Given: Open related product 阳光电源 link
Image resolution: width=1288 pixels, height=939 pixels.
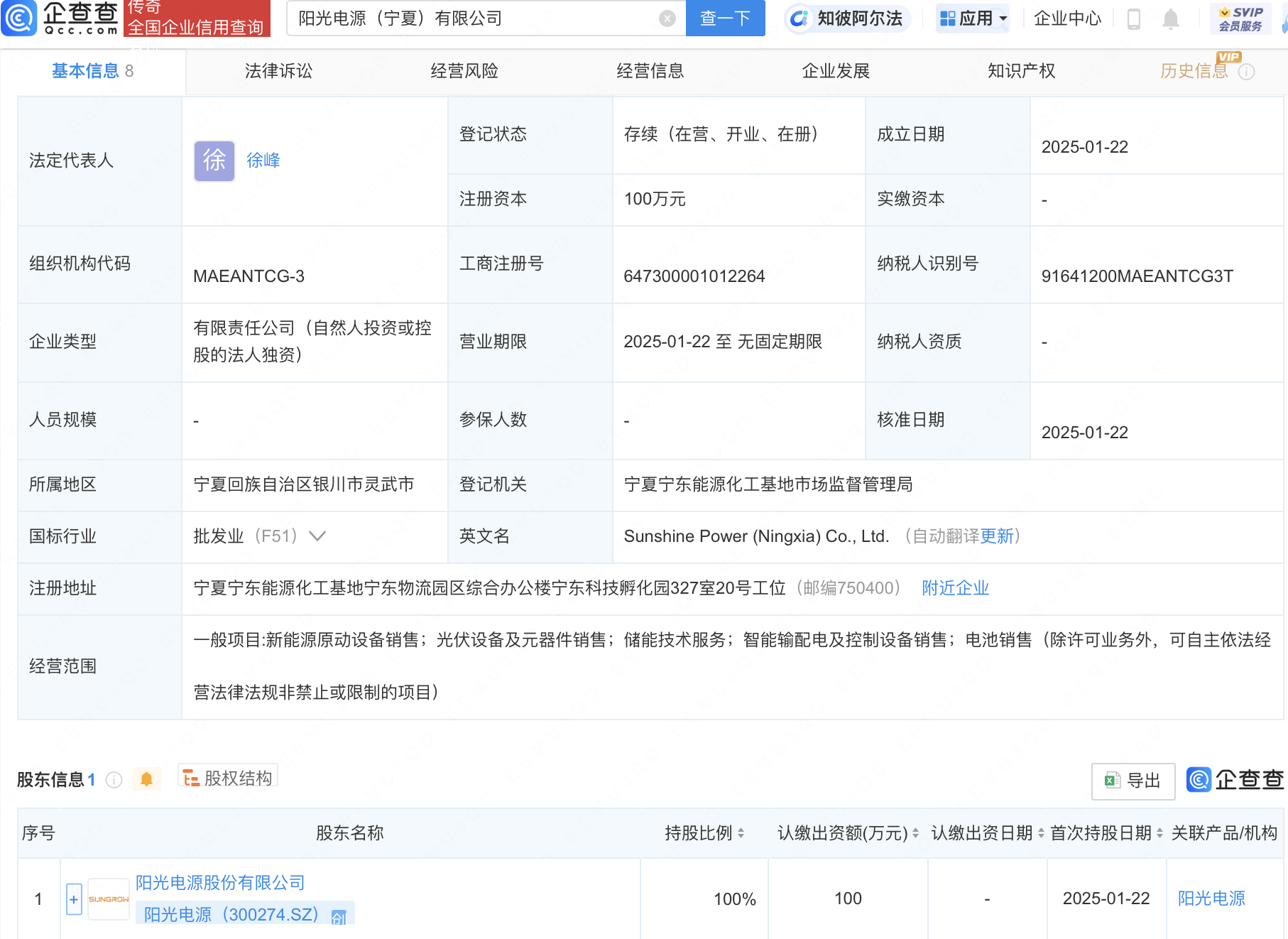Looking at the screenshot, I should 1211,899.
